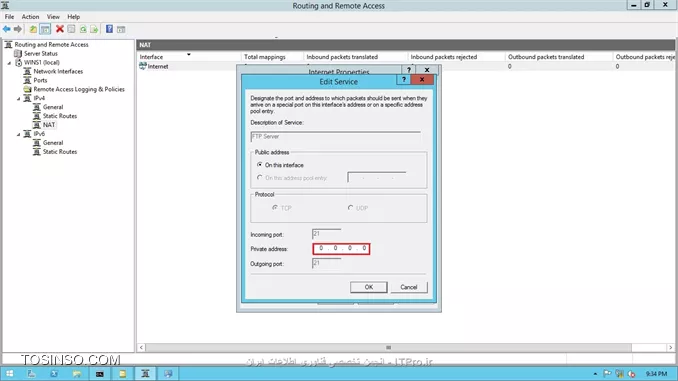Viewport: 678px width, 381px height.
Task: Select the NAT node under IPv4
Action: click(x=49, y=125)
